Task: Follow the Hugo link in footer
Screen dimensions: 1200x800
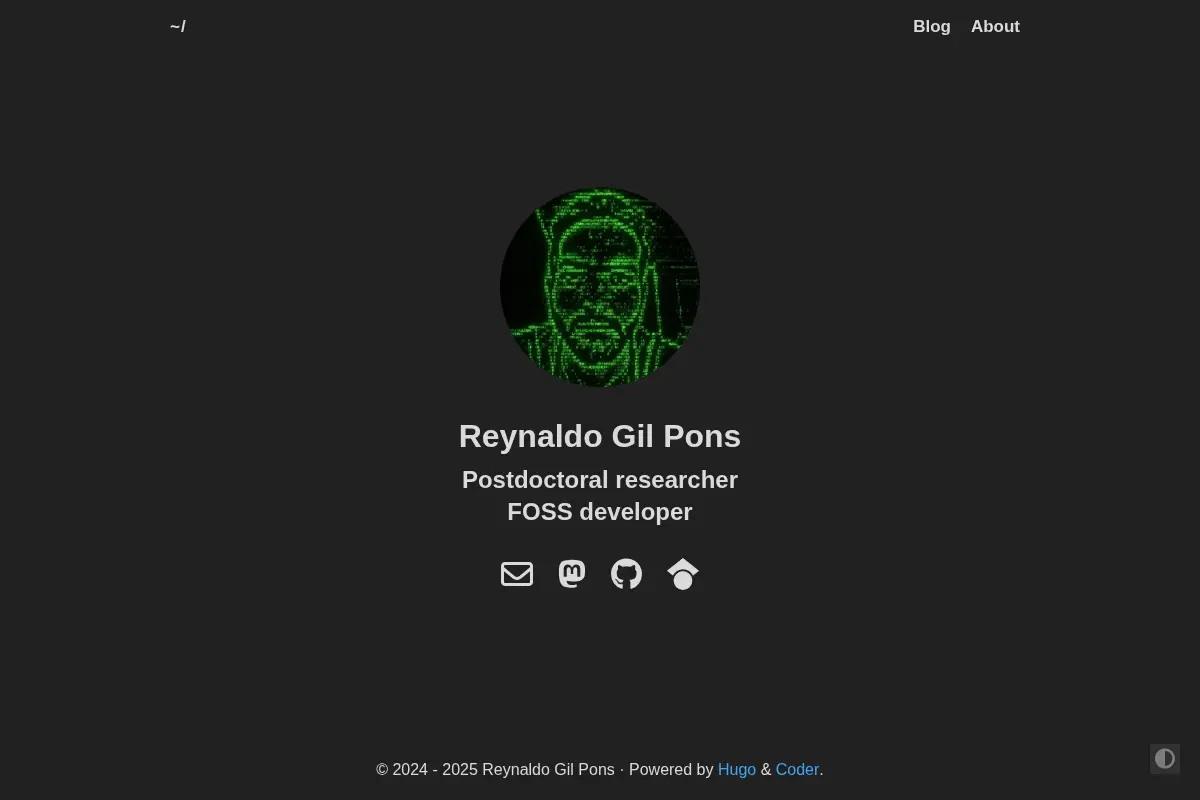Action: [737, 770]
